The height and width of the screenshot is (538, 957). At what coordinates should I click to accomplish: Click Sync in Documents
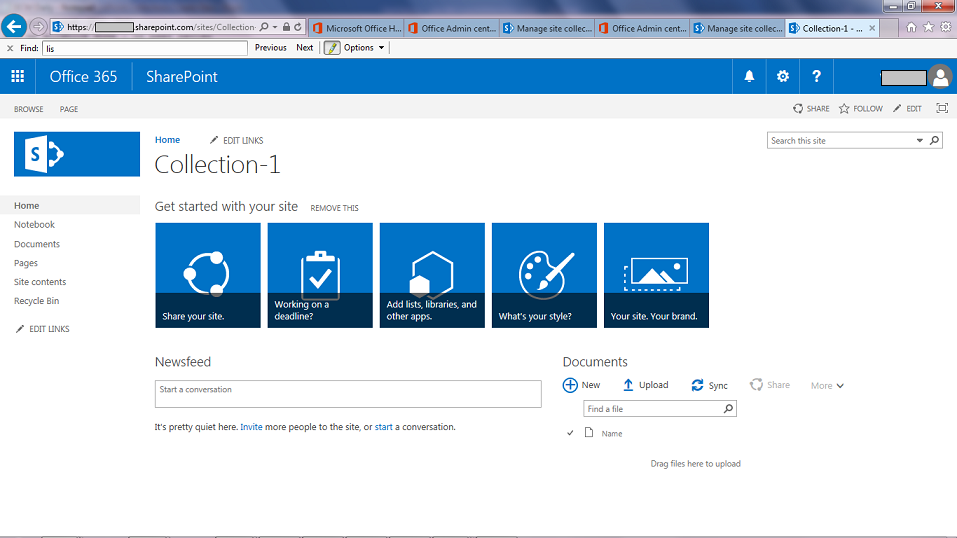tap(709, 385)
